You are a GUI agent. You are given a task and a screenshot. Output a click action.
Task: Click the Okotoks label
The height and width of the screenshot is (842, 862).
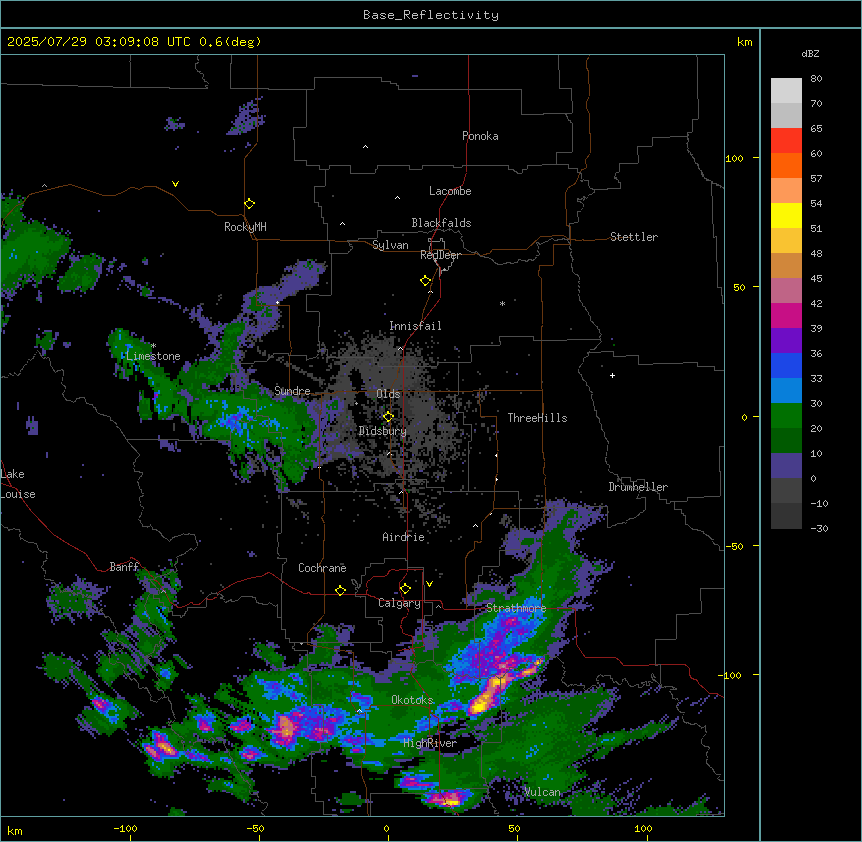pyautogui.click(x=412, y=700)
